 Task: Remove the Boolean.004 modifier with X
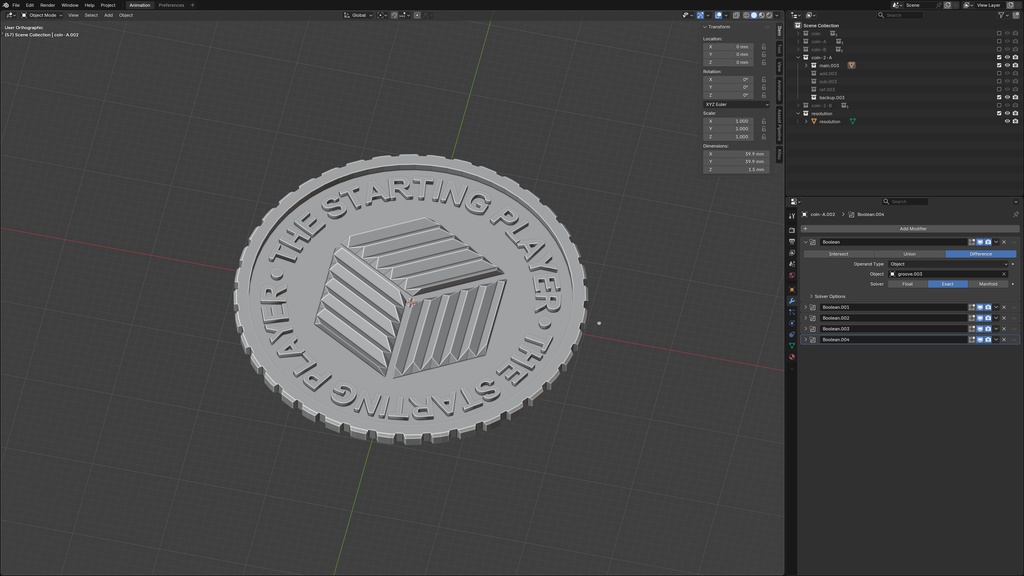(x=1004, y=340)
